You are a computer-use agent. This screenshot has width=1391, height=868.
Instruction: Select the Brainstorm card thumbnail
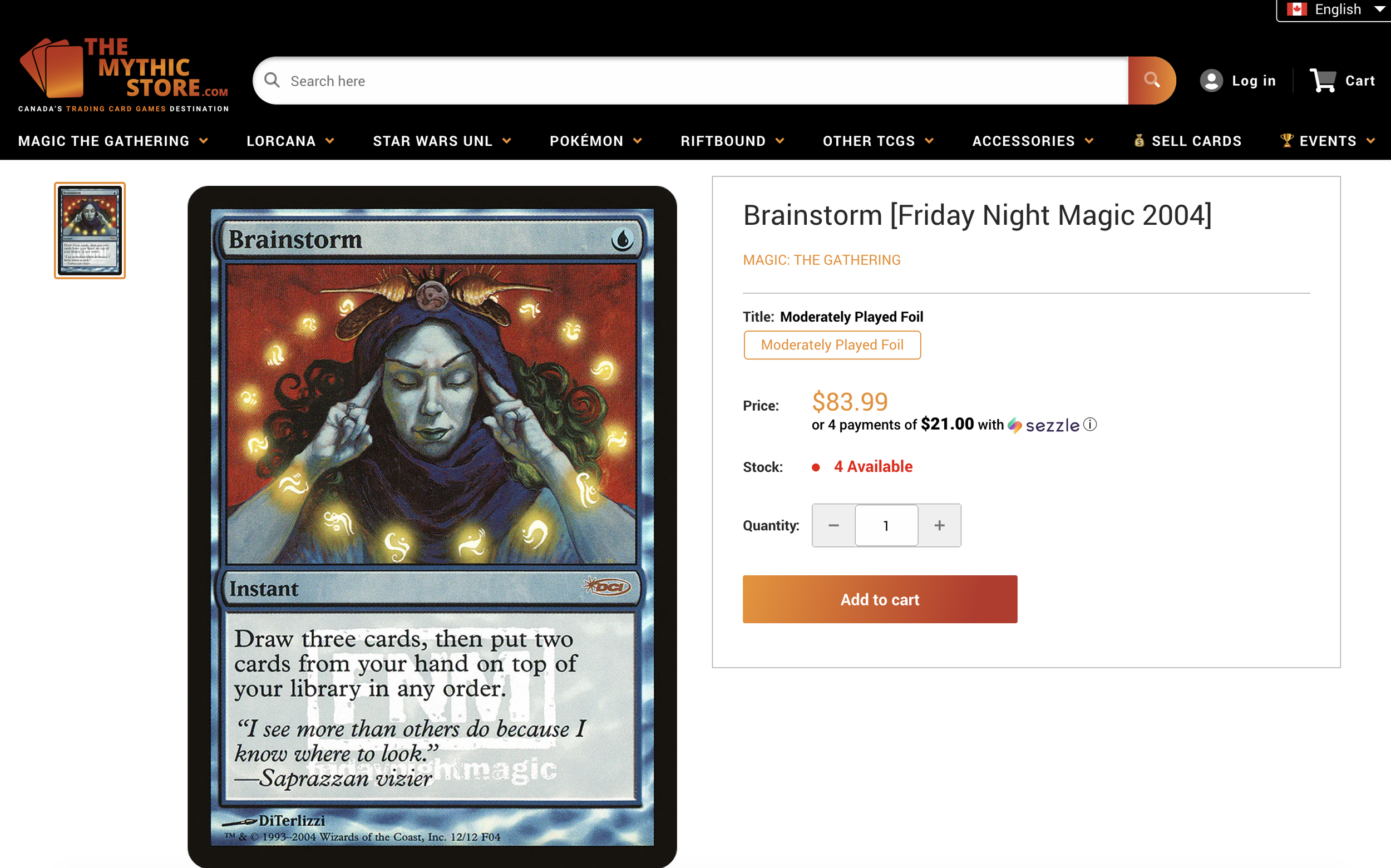[x=90, y=231]
